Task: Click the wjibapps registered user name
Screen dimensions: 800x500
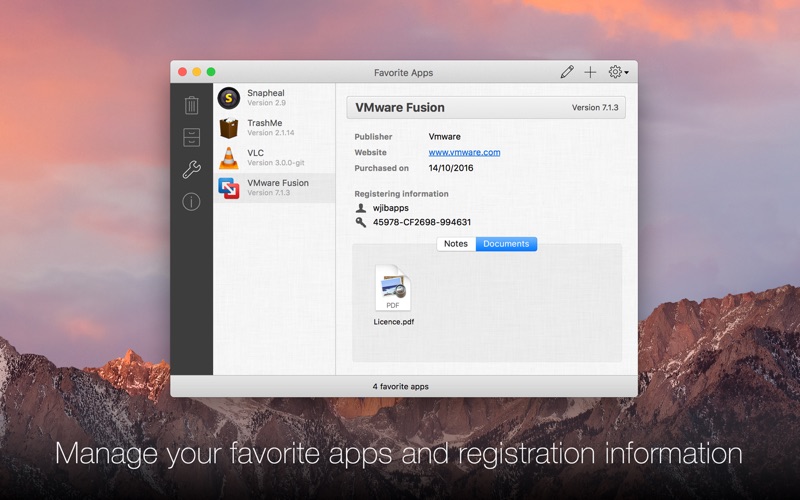Action: (x=391, y=208)
